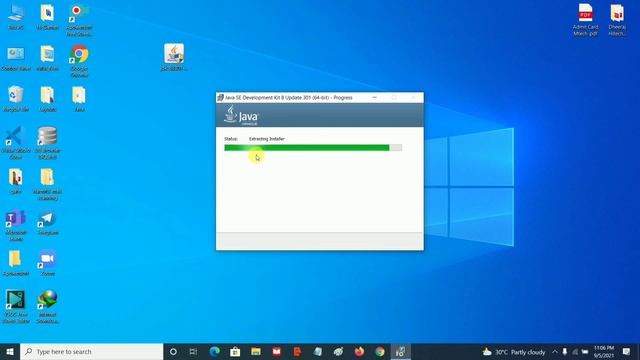Expand the hidden system tray icons chevron
This screenshot has width=640, height=360.
pyautogui.click(x=555, y=351)
